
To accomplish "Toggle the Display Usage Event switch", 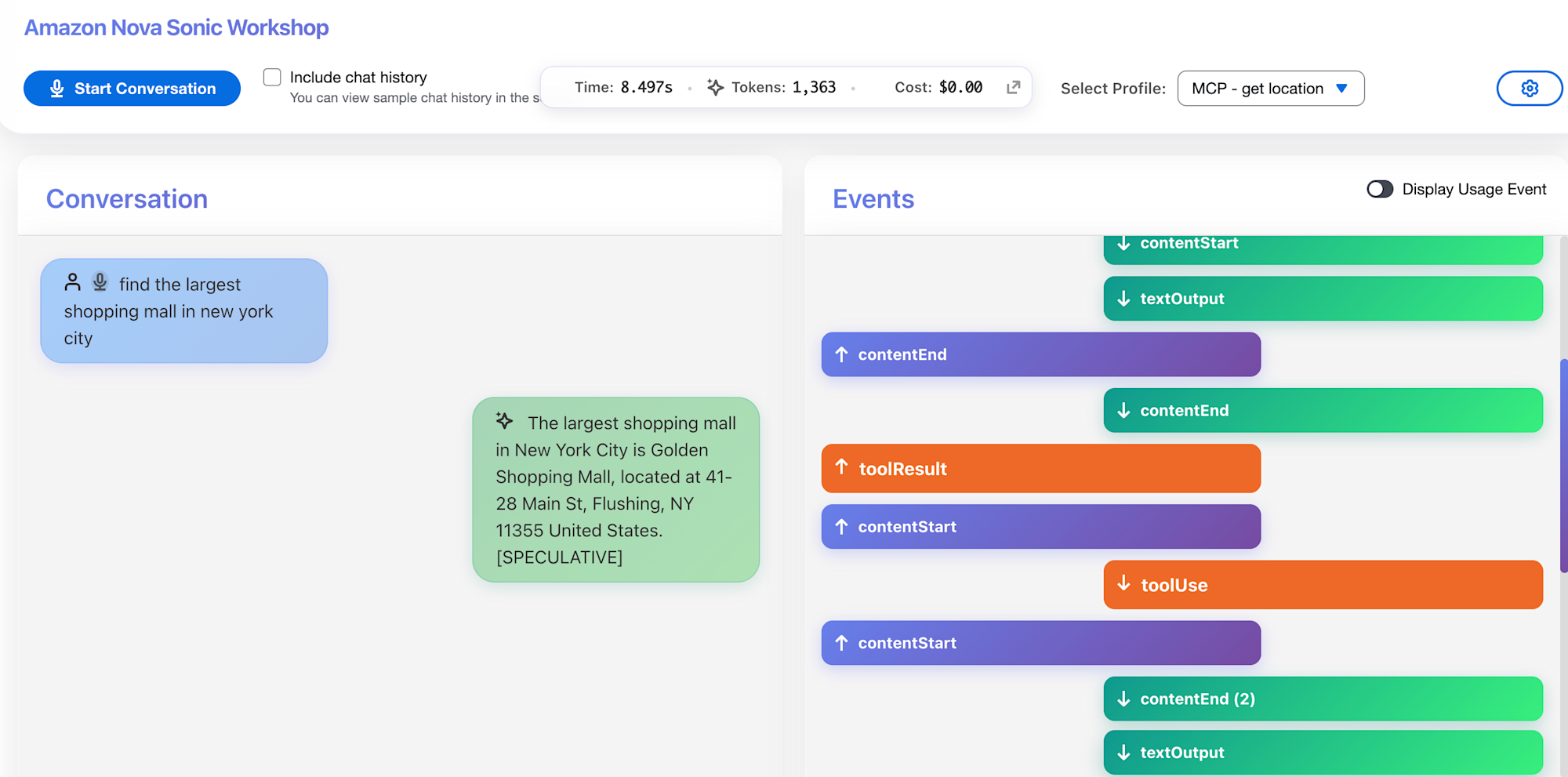I will point(1379,189).
